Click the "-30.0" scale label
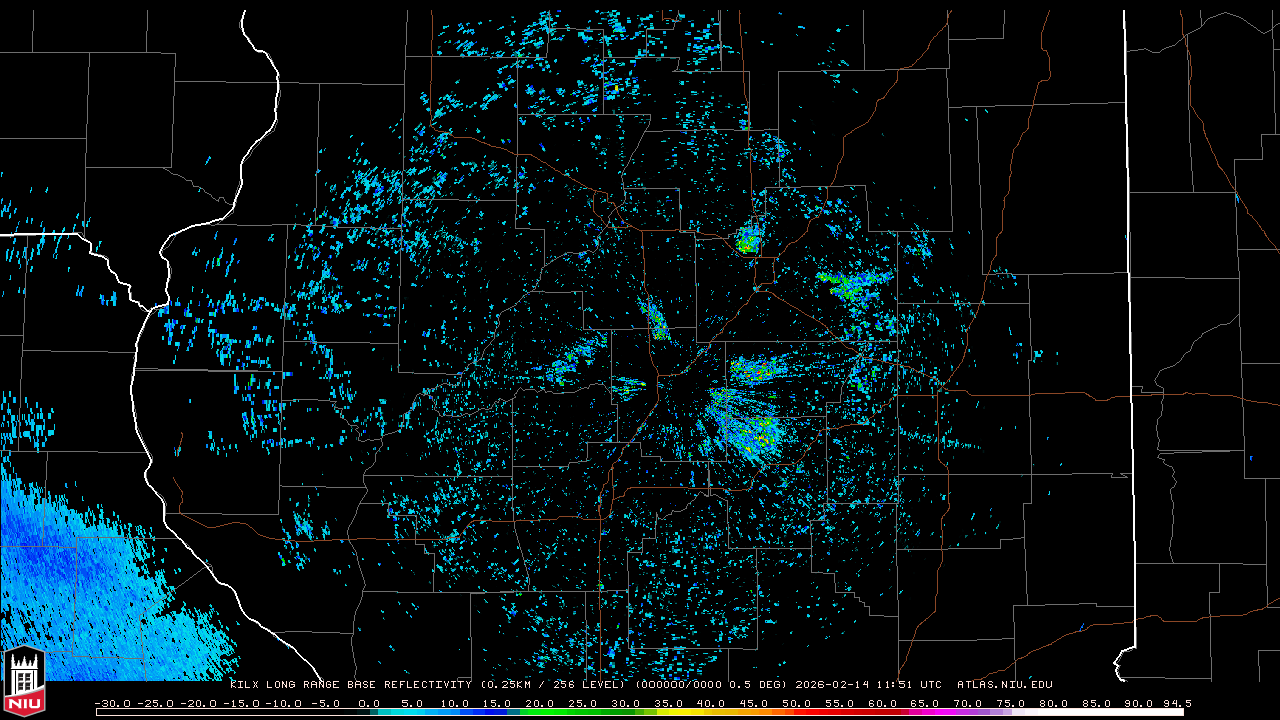1280x720 pixels. [x=113, y=703]
